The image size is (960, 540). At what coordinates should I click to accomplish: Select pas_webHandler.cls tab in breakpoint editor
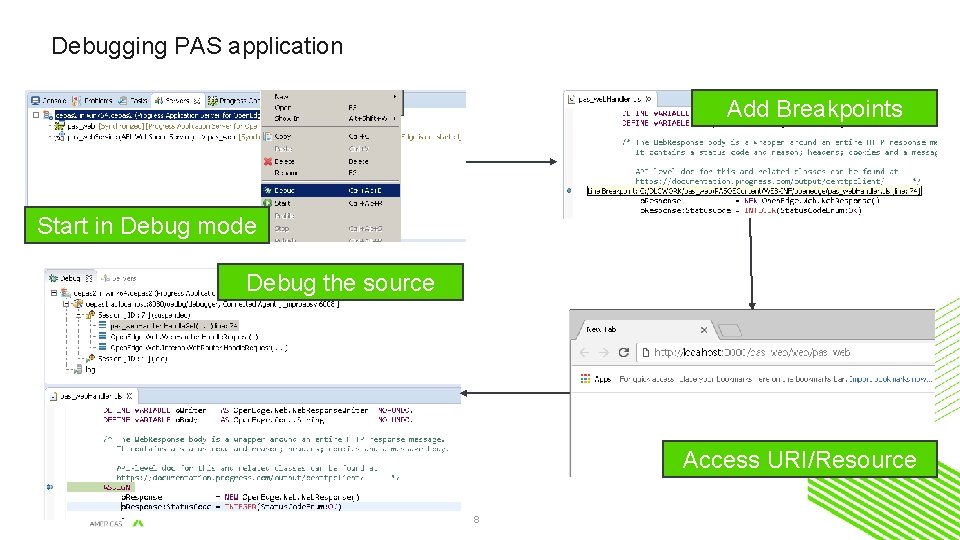coord(609,99)
